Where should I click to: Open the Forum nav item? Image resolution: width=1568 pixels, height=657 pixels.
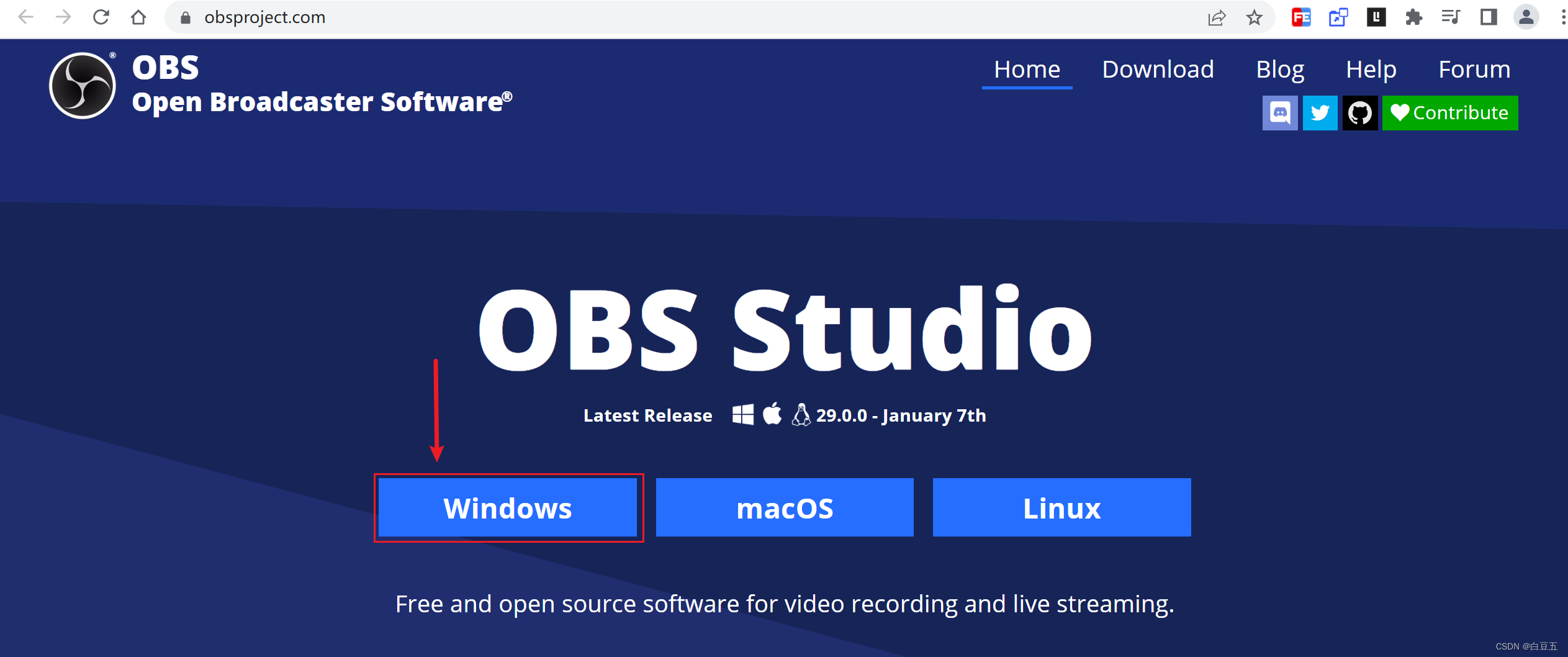tap(1475, 70)
